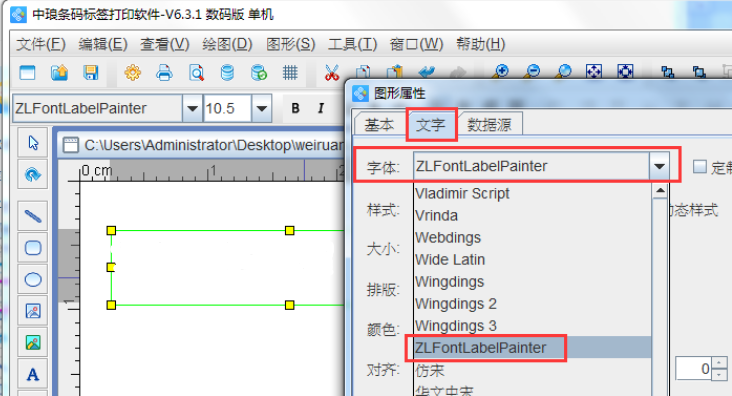Screen dimensions: 732x396
Task: Choose Vladimir Script from font list
Action: 532,193
